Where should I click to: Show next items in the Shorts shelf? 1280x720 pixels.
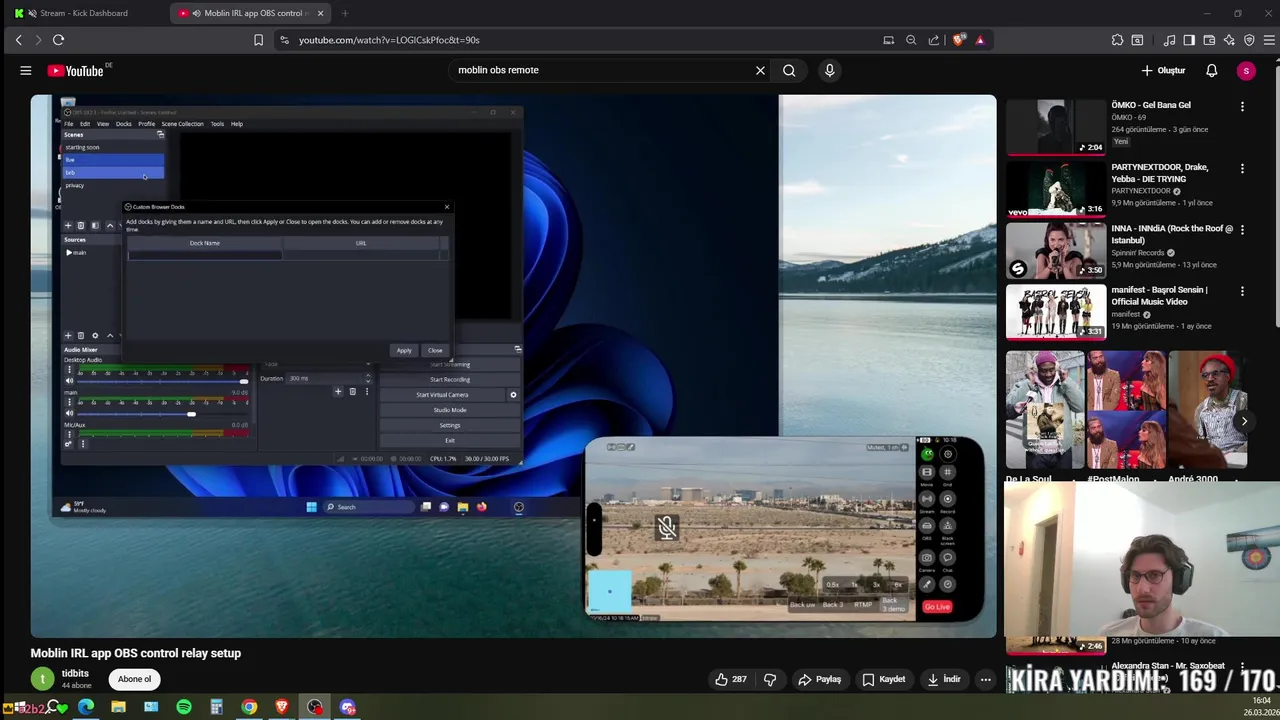point(1244,421)
